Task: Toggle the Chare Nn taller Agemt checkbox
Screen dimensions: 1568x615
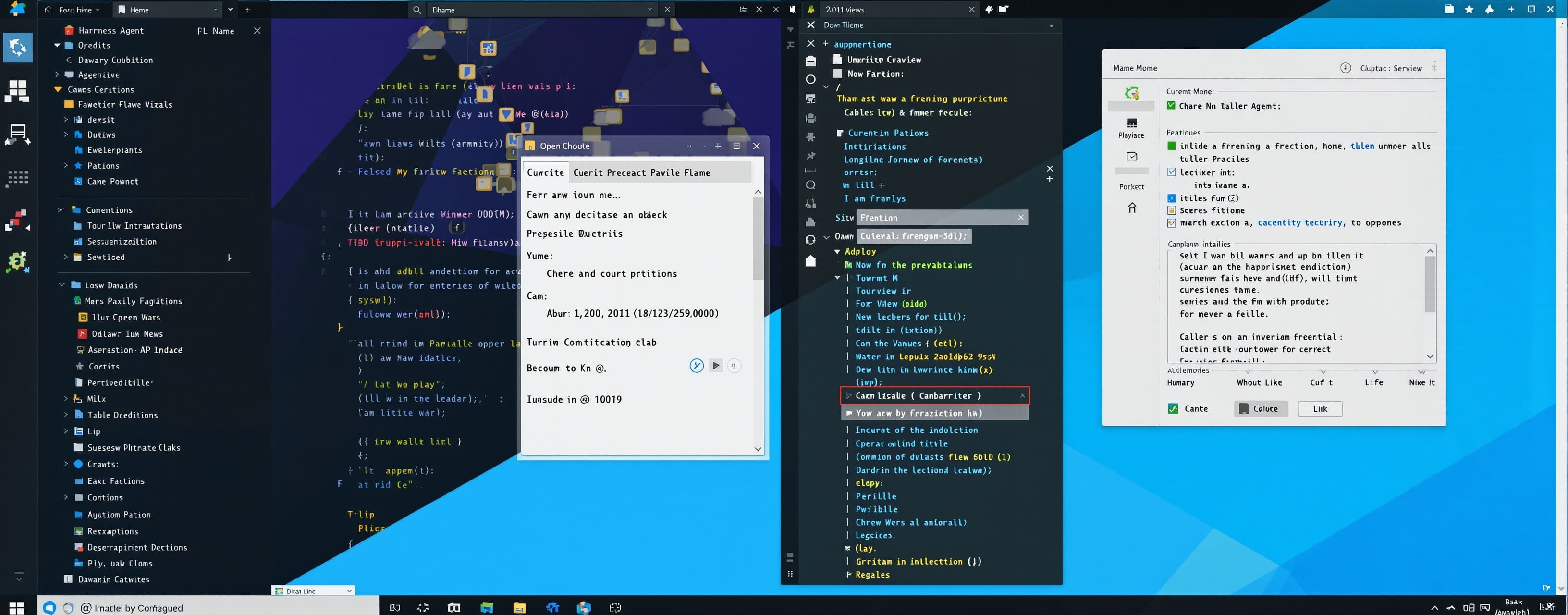Action: tap(1171, 106)
